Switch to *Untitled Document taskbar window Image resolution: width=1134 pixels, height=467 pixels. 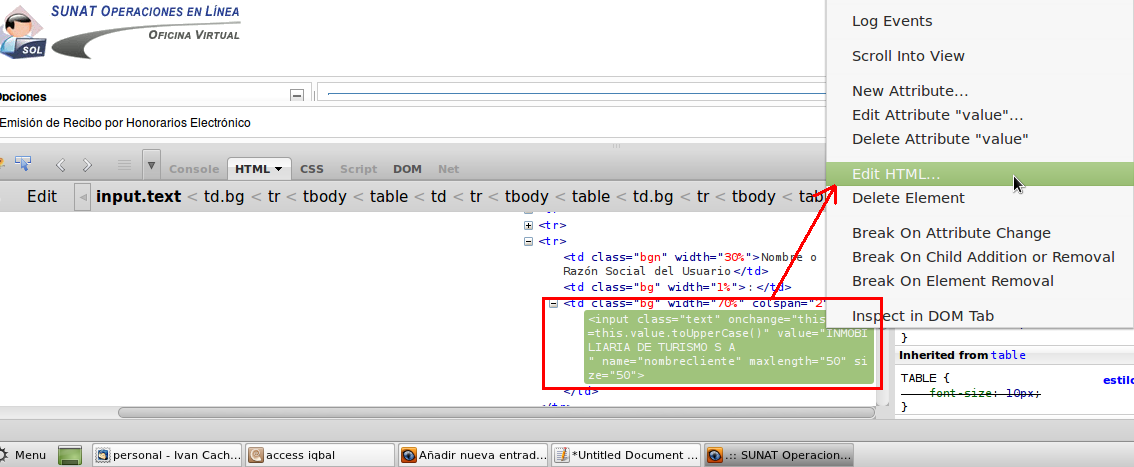point(626,455)
